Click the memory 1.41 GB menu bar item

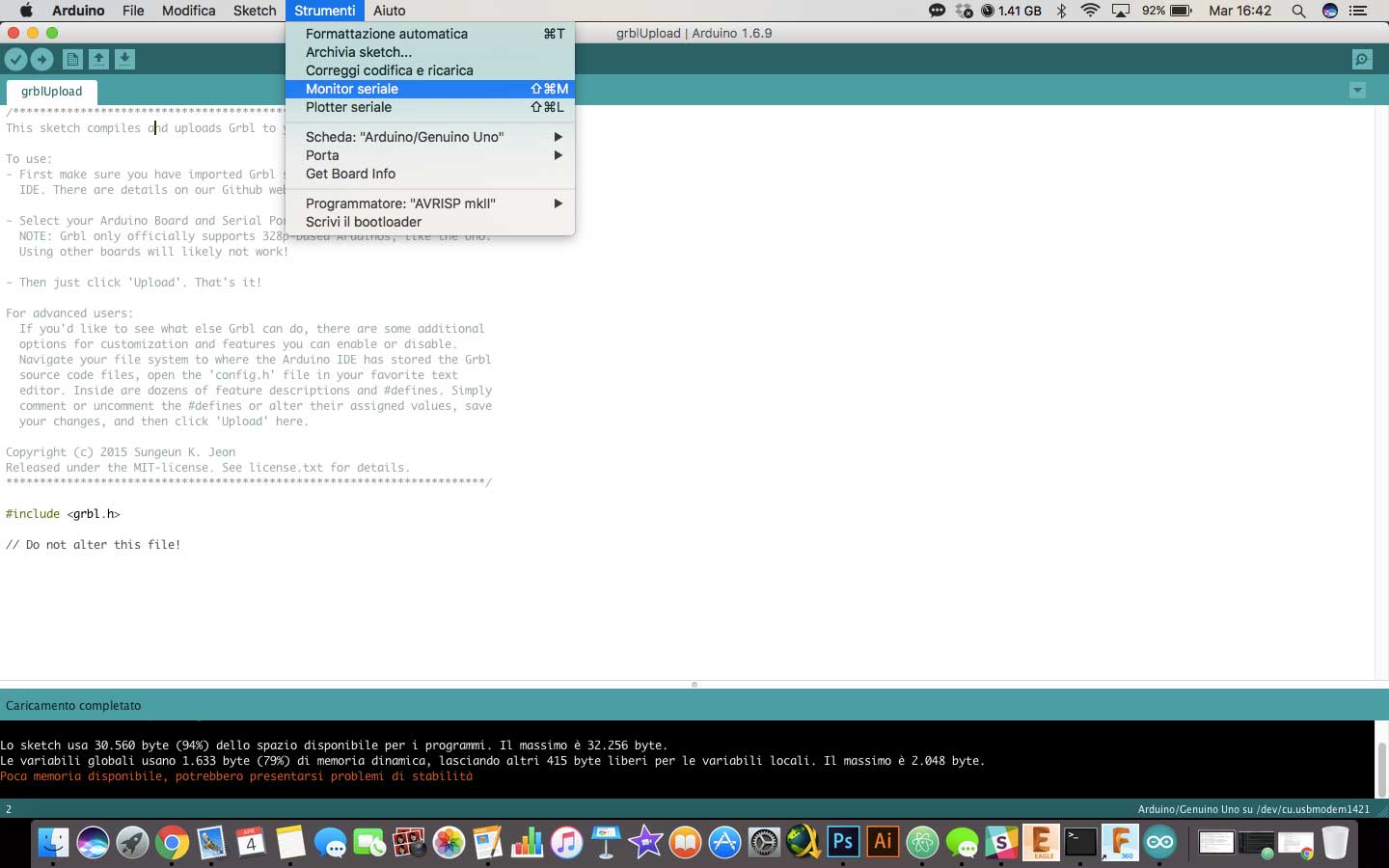1011,11
